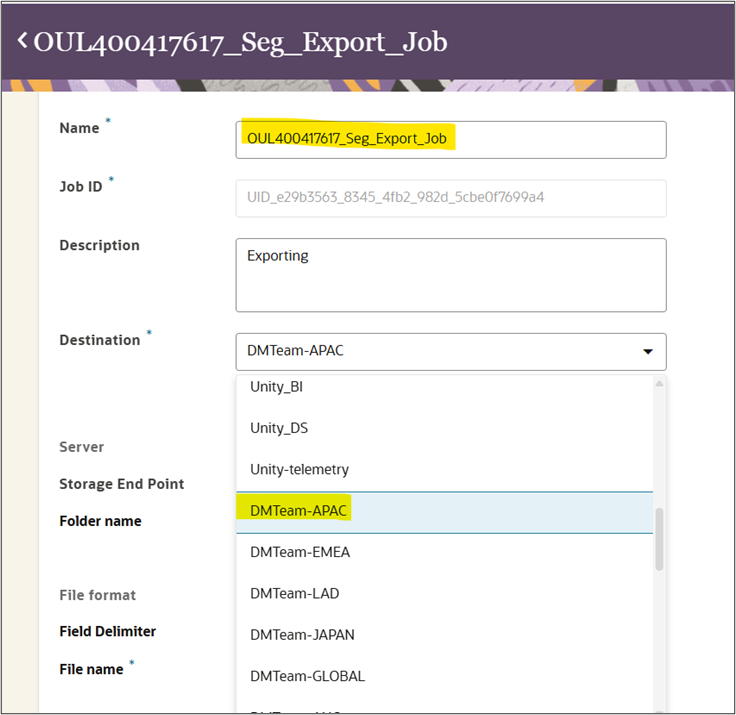Screen dimensions: 736x715
Task: Click the OUL400417617_Seg_Export_Job page title
Action: pos(240,41)
